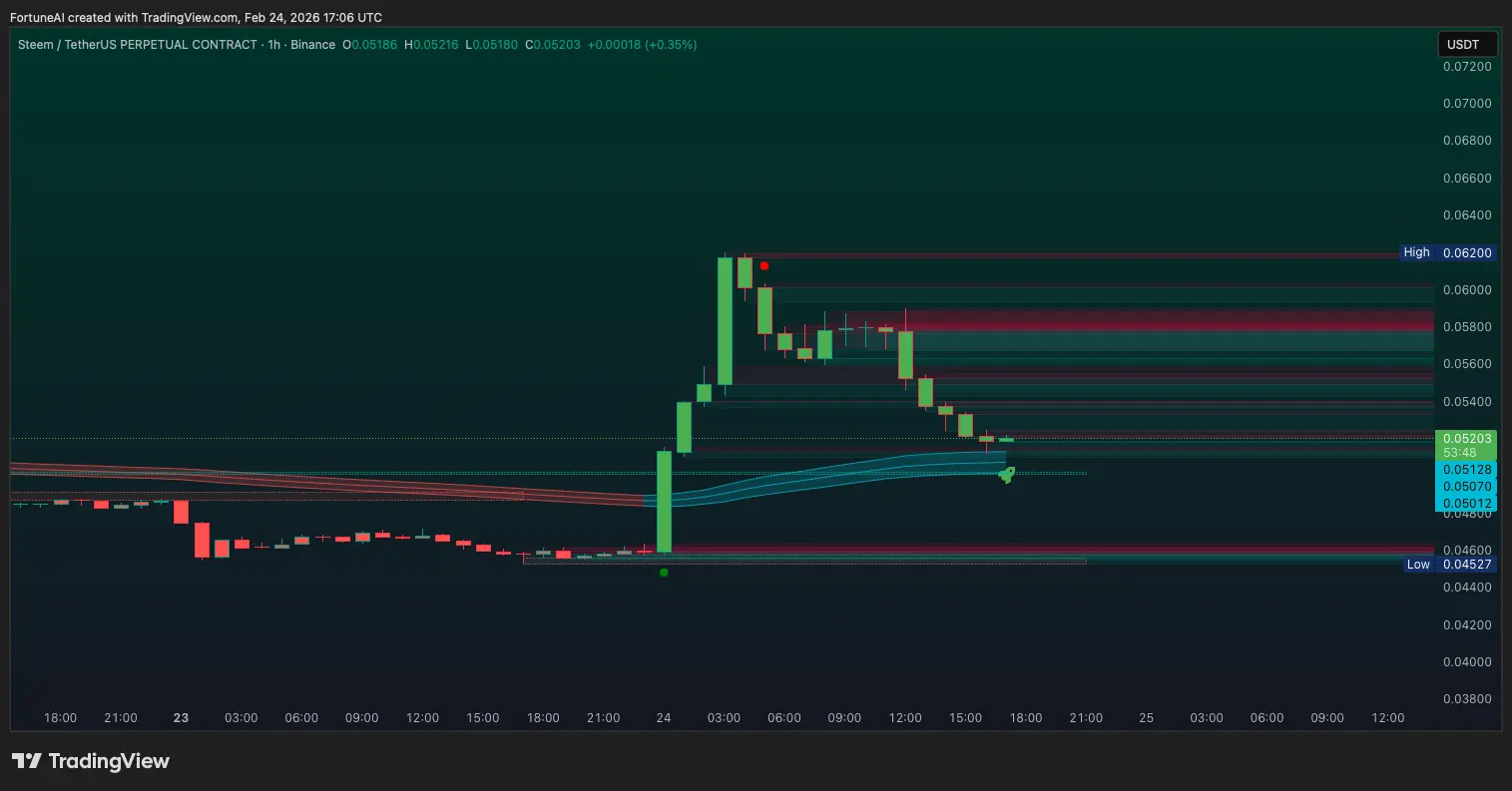Click the high value 0.05216 in the header

[436, 45]
